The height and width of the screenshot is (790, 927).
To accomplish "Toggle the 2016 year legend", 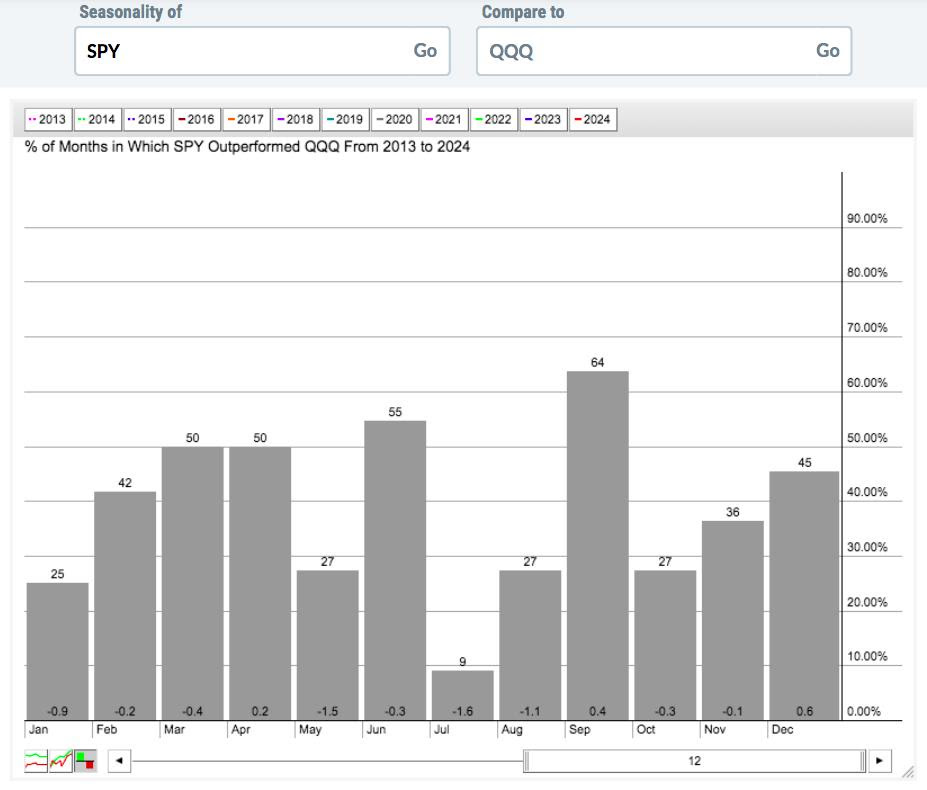I will click(x=197, y=119).
